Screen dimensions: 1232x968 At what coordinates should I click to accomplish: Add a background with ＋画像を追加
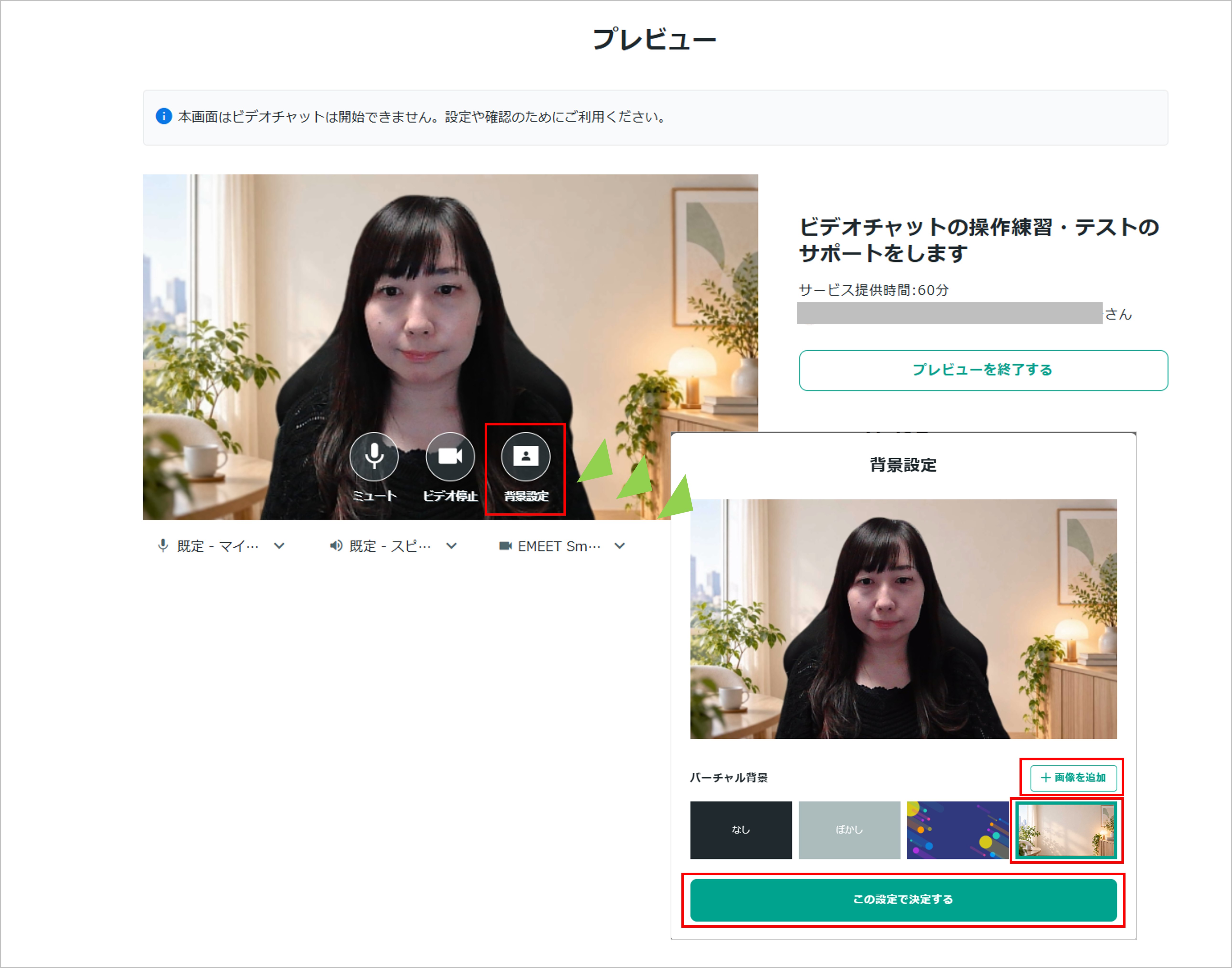tap(1073, 778)
